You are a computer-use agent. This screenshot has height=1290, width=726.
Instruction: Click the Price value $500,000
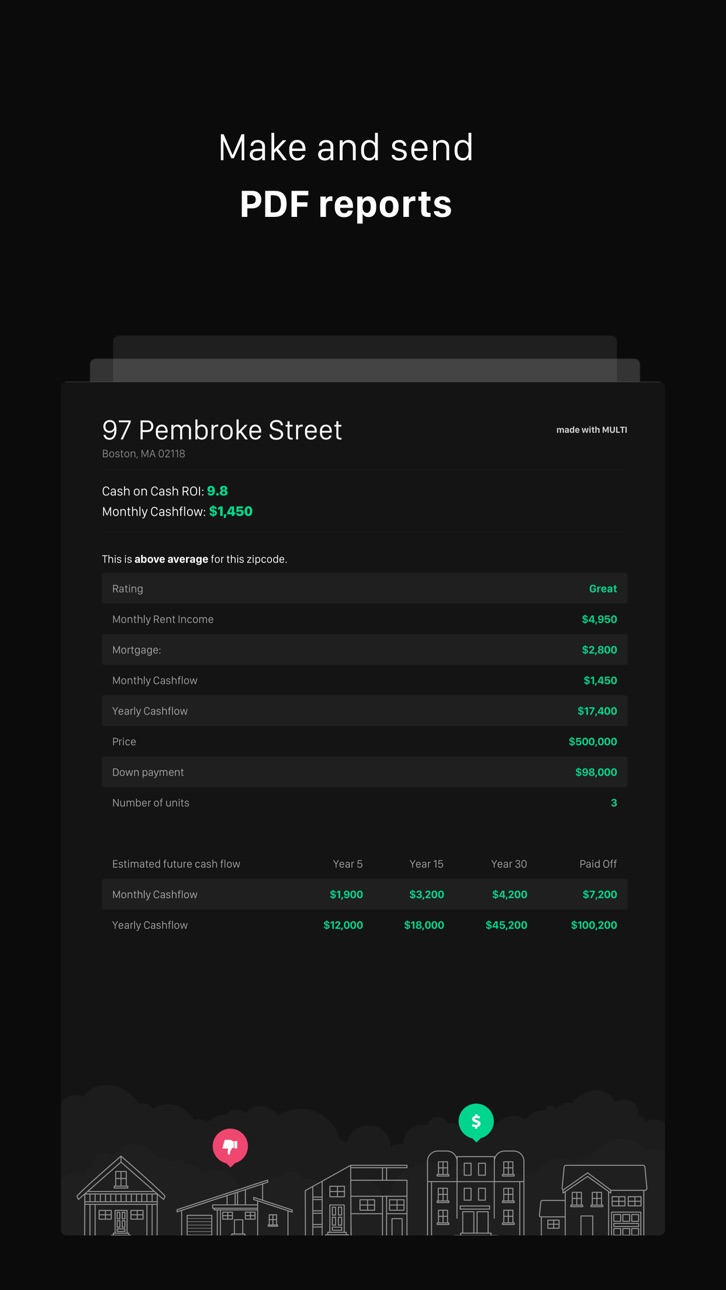pyautogui.click(x=593, y=742)
